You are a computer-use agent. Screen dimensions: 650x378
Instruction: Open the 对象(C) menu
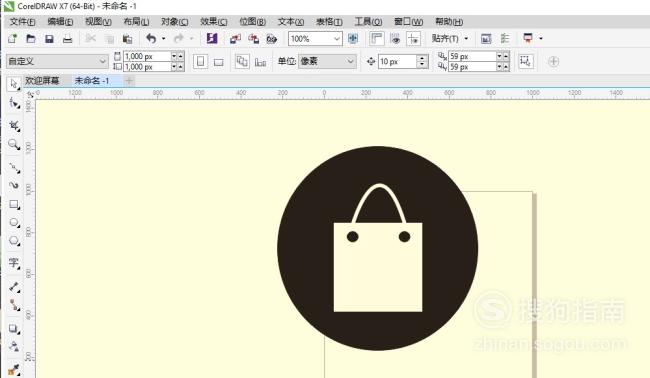click(175, 22)
